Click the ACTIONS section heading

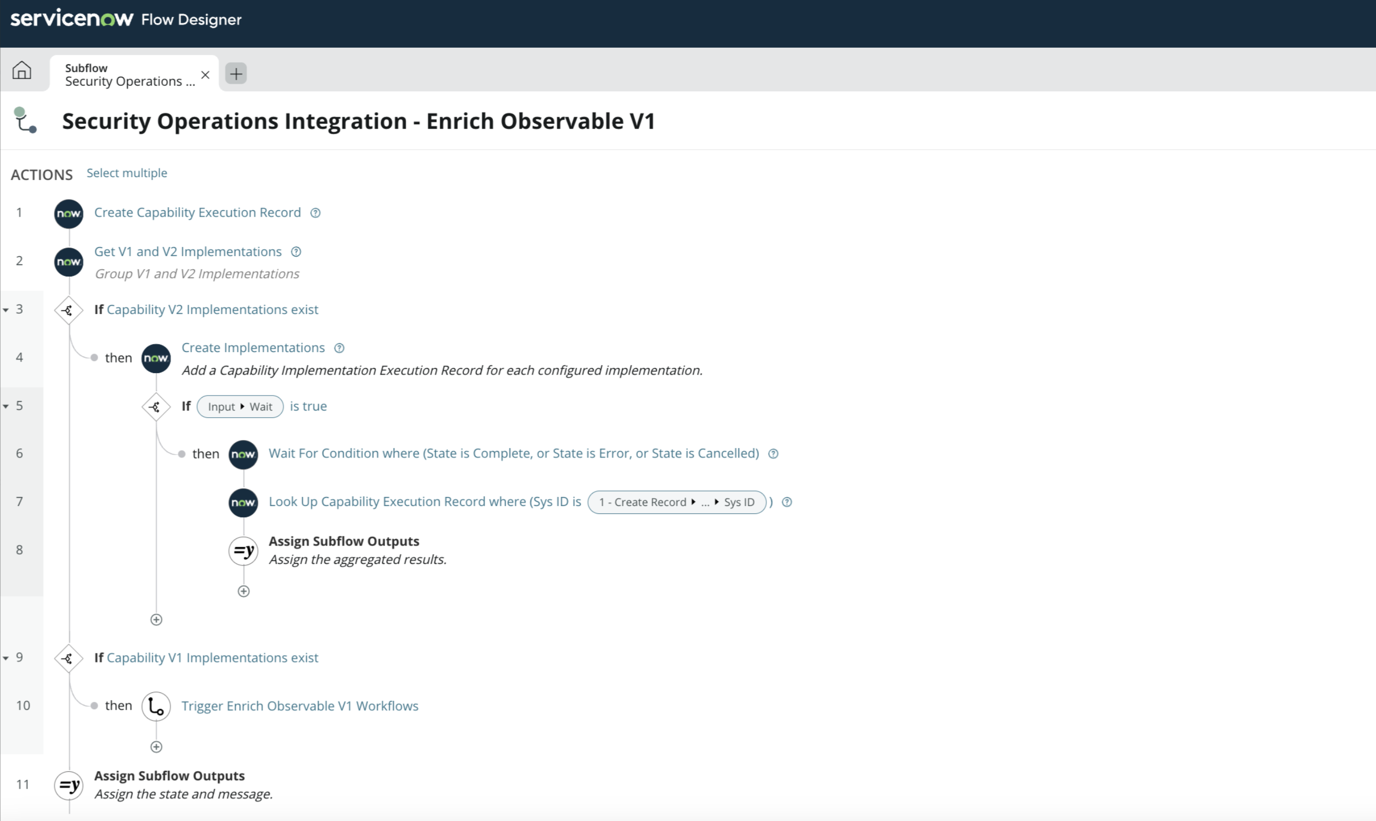[42, 174]
